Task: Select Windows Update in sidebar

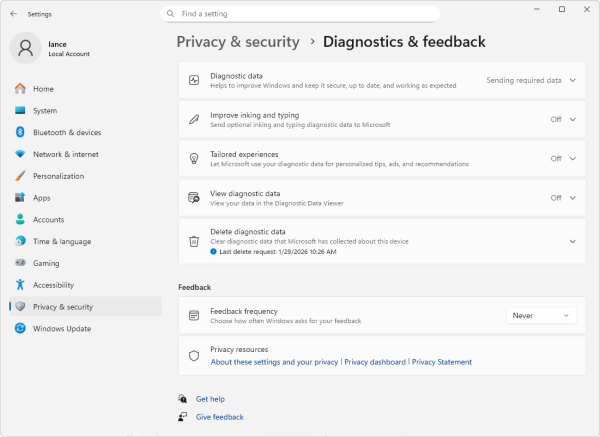Action: click(x=85, y=329)
